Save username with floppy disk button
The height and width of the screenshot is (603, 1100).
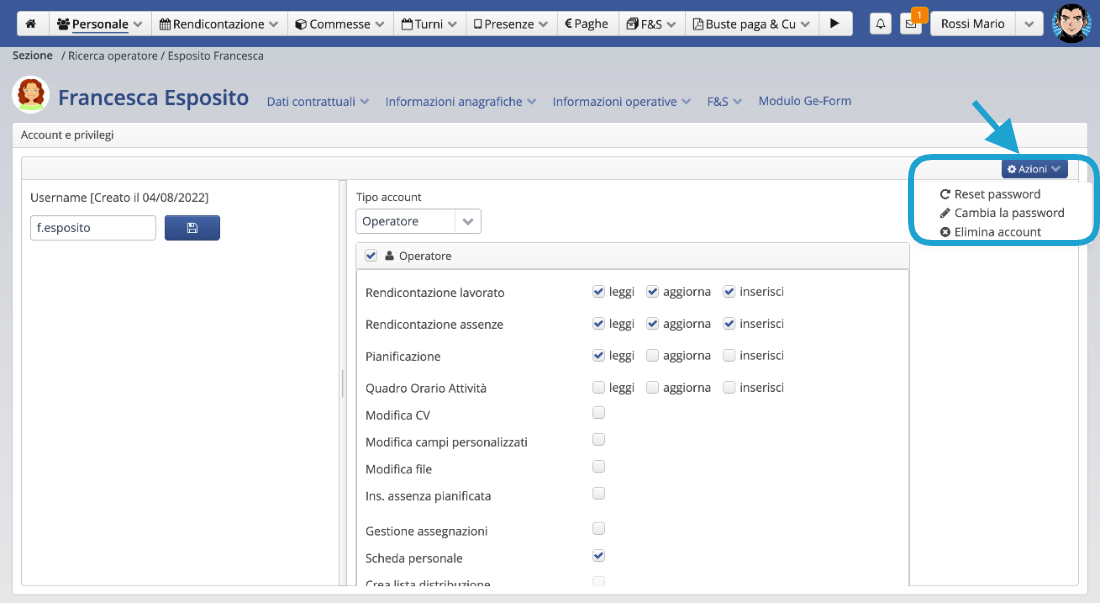[192, 228]
